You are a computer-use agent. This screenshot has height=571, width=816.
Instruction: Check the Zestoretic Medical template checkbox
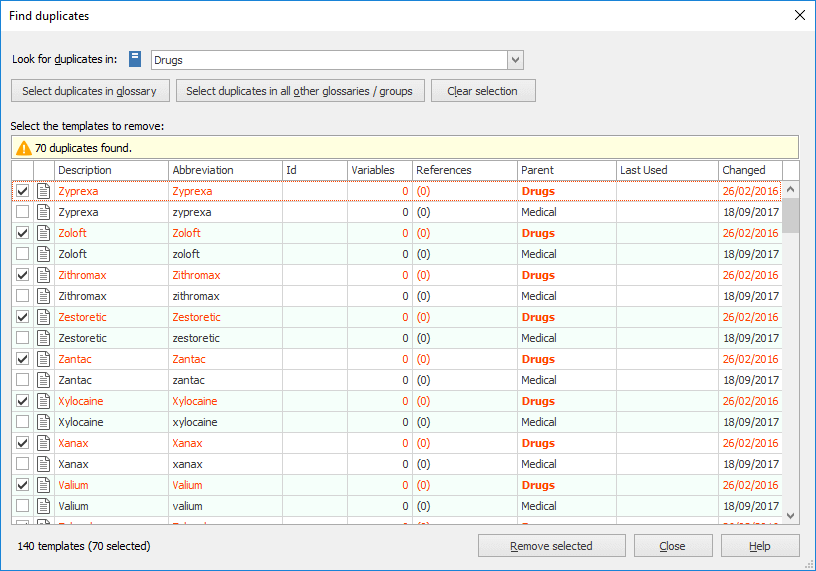click(x=22, y=338)
